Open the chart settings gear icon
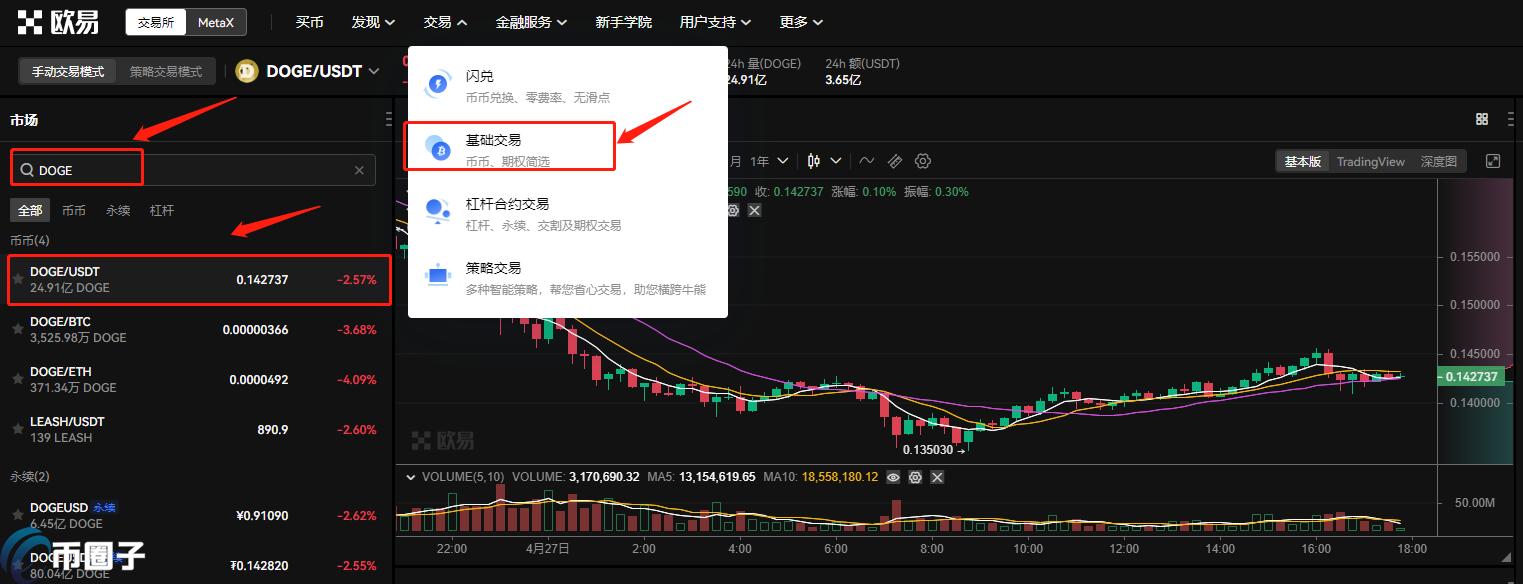1523x584 pixels. click(x=923, y=161)
